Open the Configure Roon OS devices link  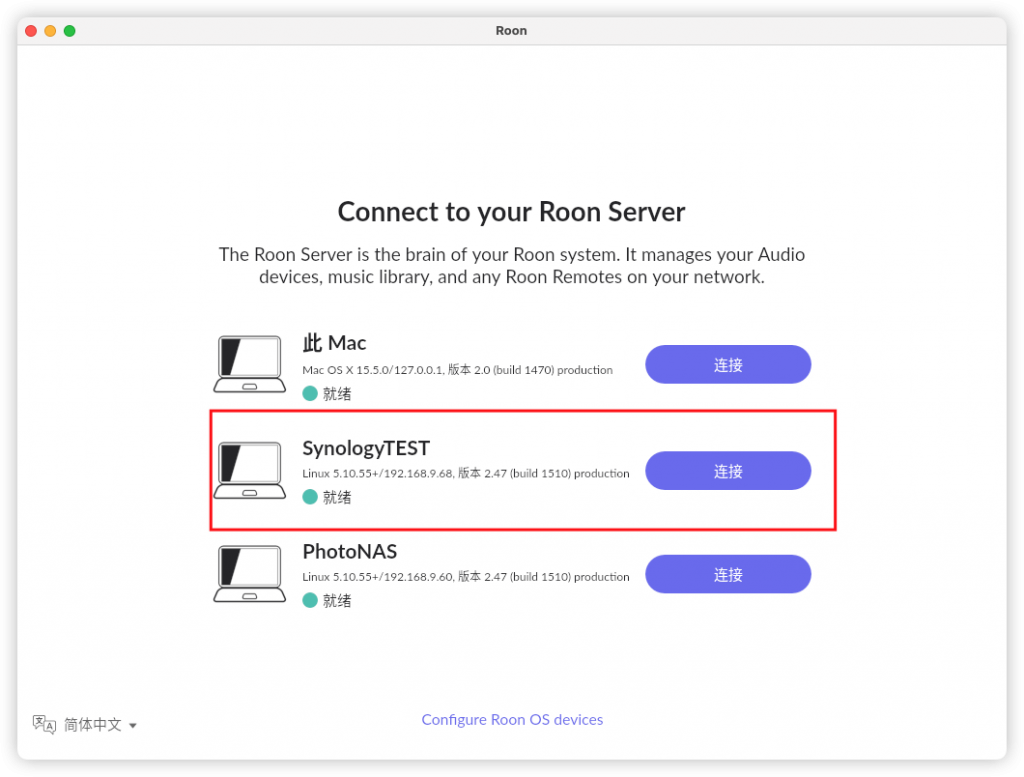coord(512,720)
